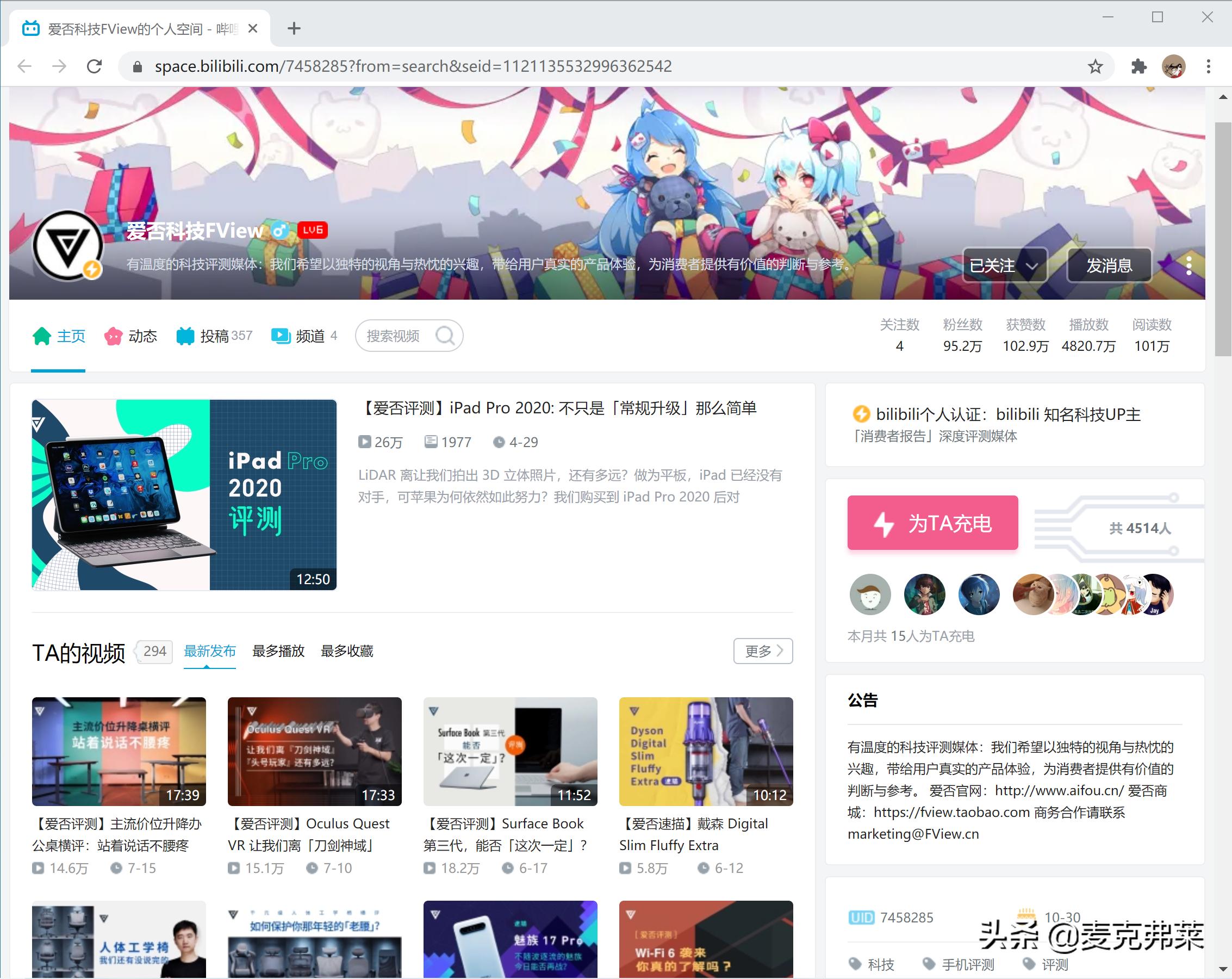Click the search magnifier in the video search box
This screenshot has height=979, width=1232.
click(x=446, y=336)
